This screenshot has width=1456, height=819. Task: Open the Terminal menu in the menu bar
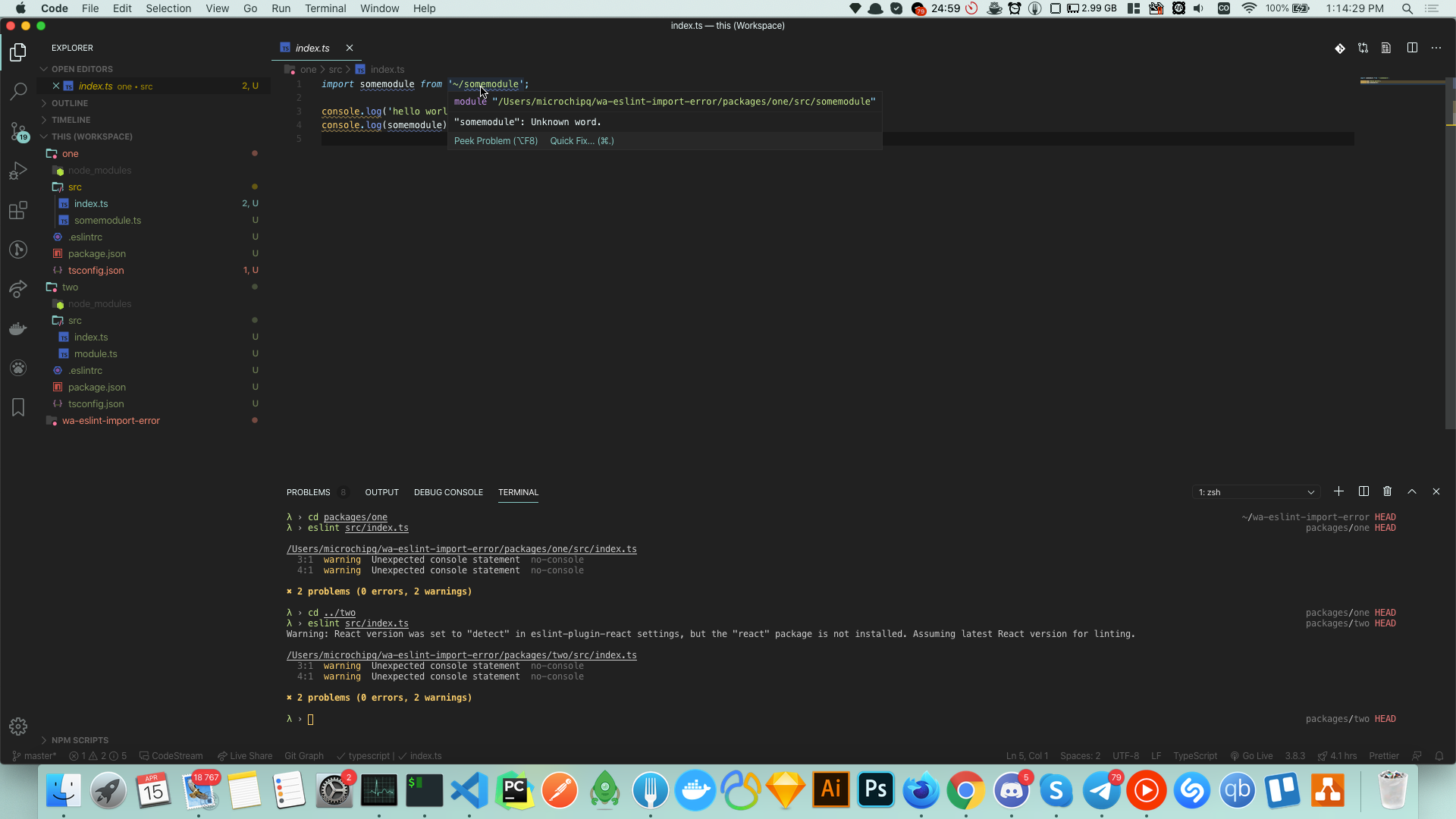325,8
